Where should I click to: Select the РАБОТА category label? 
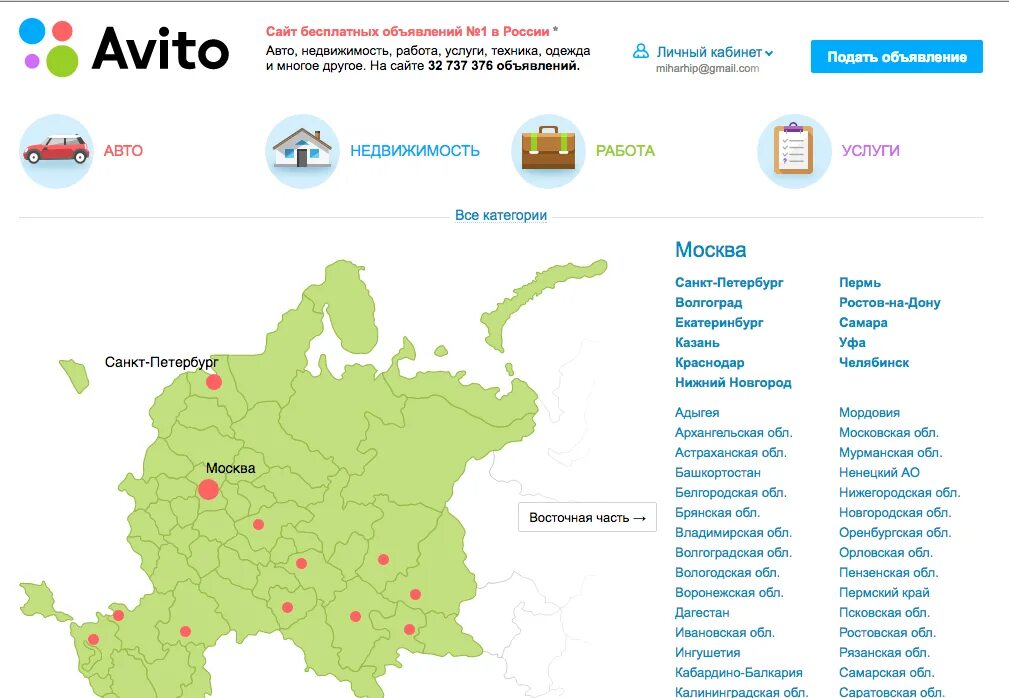point(625,151)
